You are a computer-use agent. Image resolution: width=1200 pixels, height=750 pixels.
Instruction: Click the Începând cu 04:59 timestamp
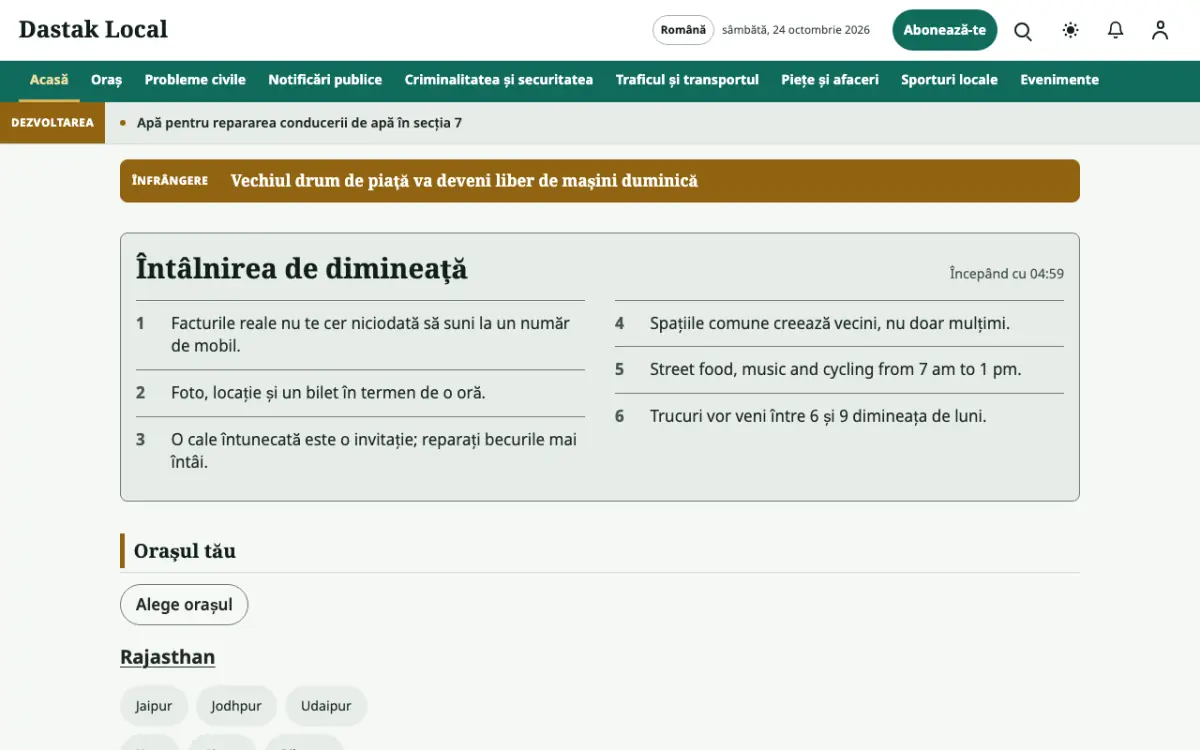click(x=1007, y=274)
